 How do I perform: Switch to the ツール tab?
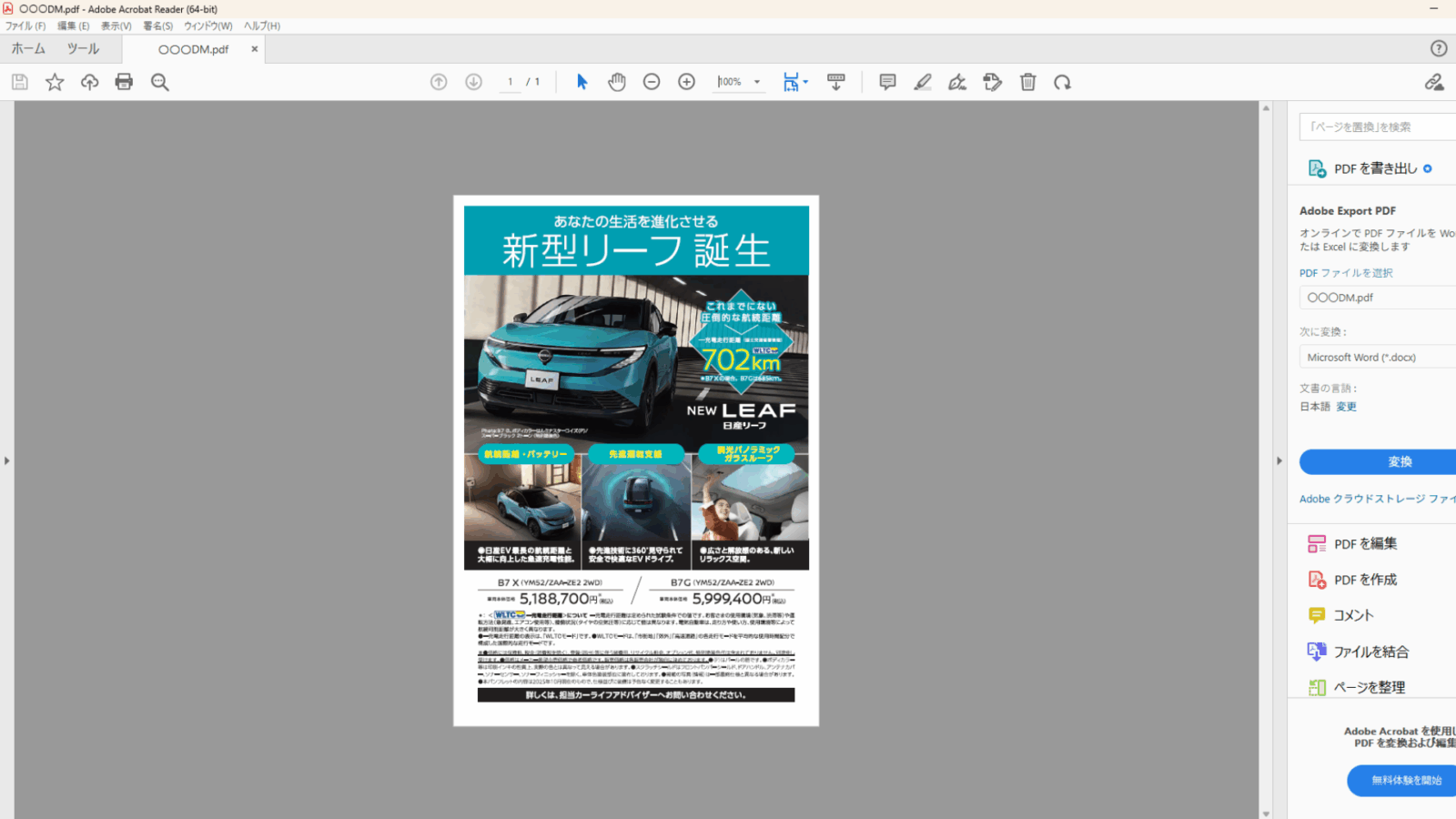coord(83,49)
